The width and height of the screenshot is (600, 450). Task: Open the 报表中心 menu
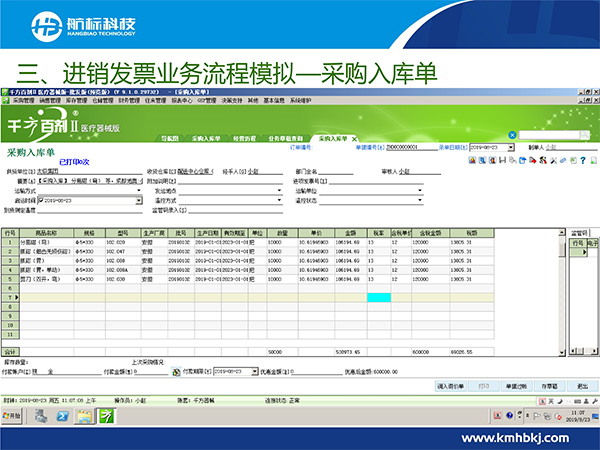182,100
